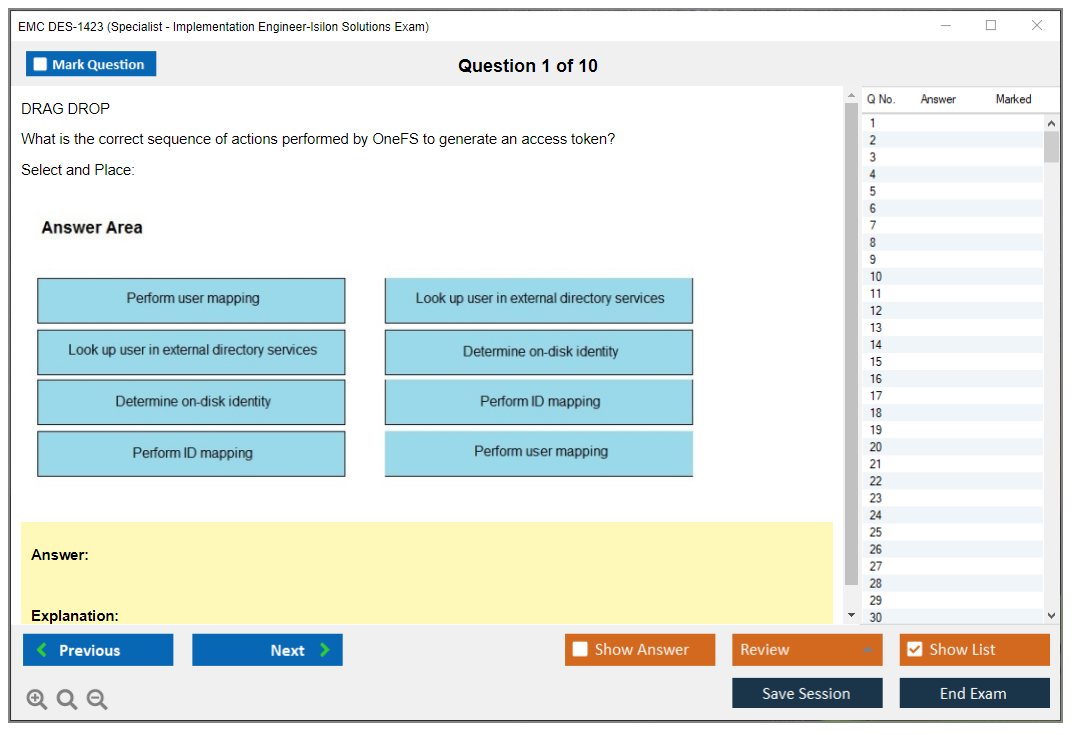Select question 10 in the list
This screenshot has width=1075, height=735.
[x=876, y=277]
